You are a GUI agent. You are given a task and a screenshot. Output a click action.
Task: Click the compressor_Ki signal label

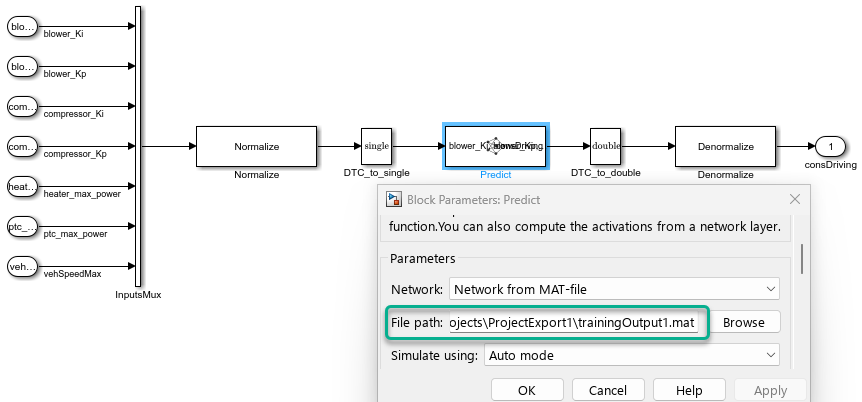74,114
